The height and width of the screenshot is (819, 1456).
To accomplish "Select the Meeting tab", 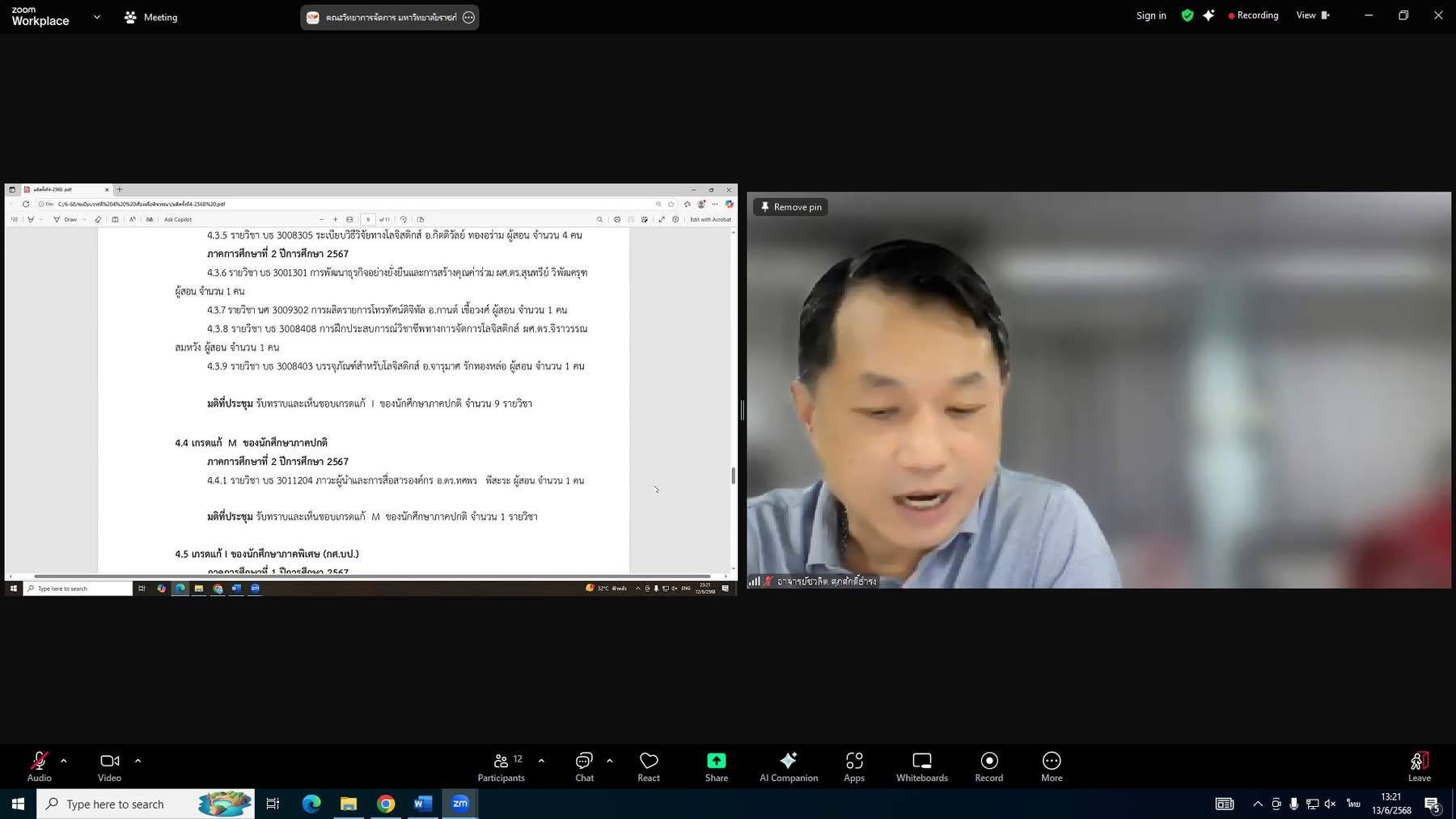I will tap(151, 17).
